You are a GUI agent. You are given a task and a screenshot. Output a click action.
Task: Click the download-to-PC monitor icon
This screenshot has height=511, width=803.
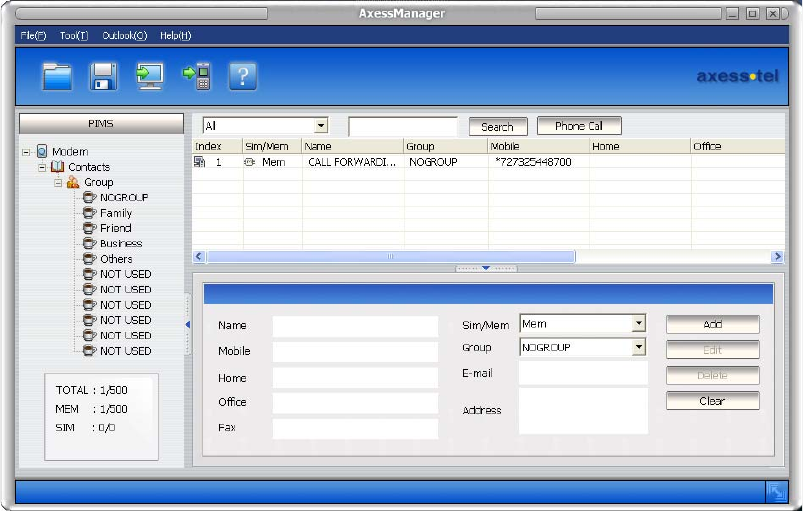[150, 76]
